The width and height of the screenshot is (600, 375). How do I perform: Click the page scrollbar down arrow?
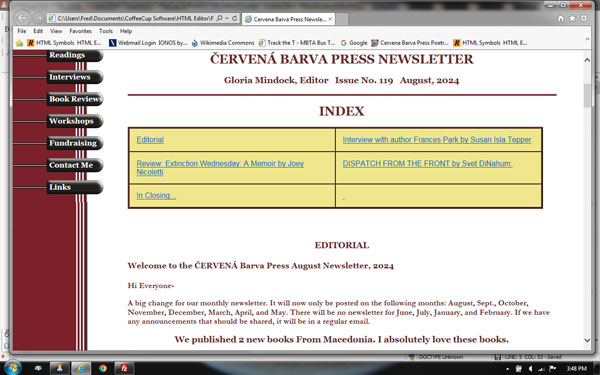[587, 340]
